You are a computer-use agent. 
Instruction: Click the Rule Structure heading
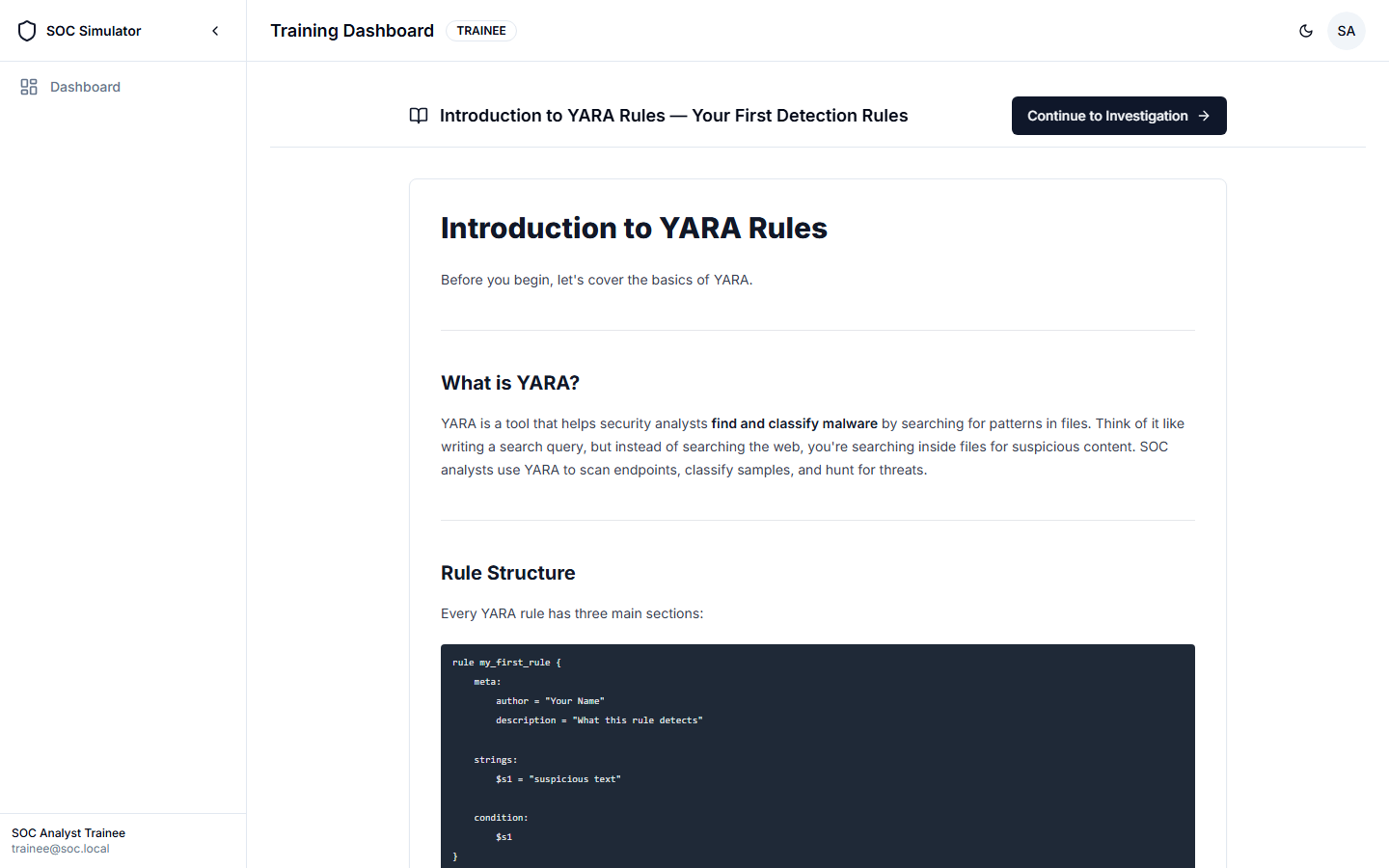pos(508,573)
